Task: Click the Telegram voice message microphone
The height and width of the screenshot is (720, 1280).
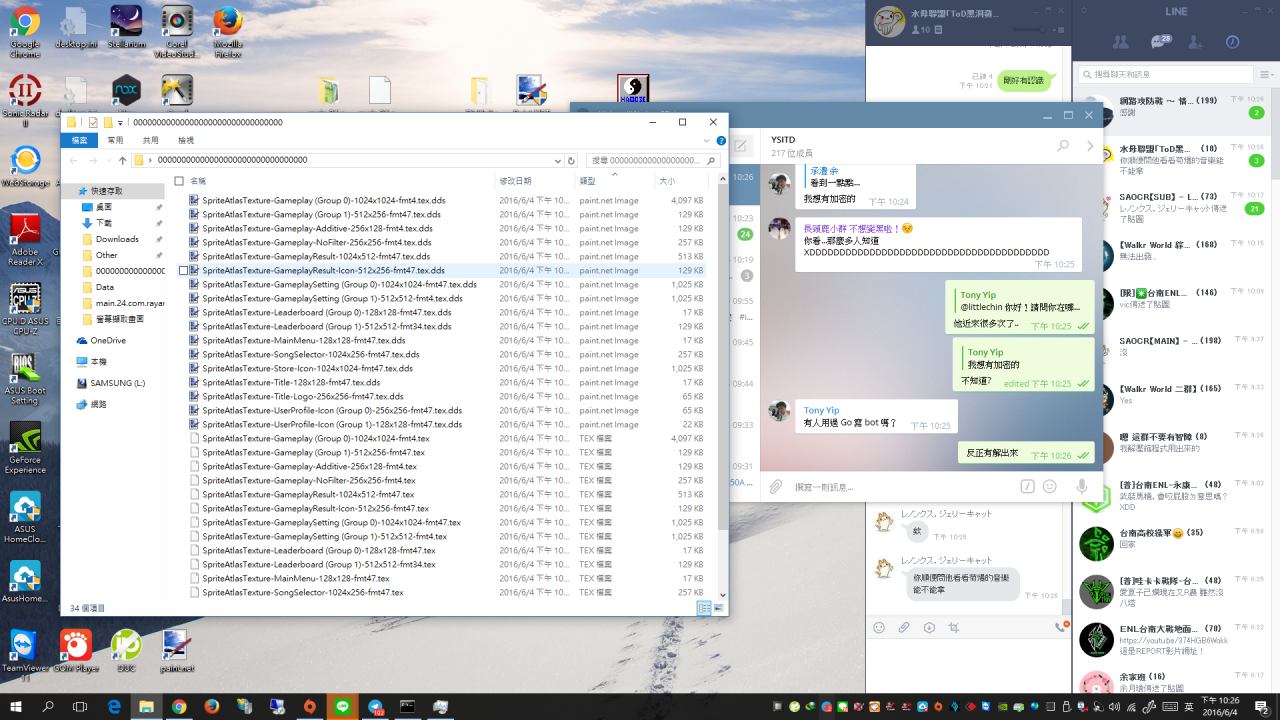Action: coord(1081,487)
